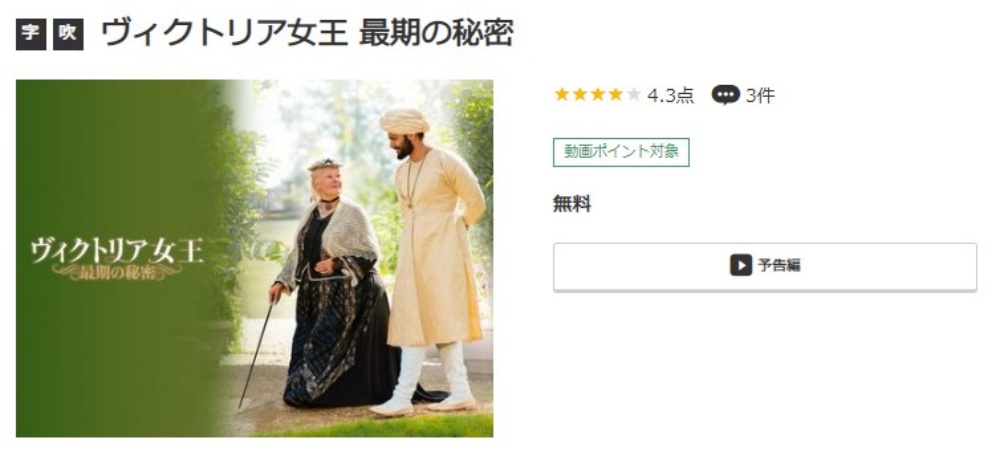Viewport: 1000px width, 456px height.
Task: Click the title ヴィクトリア女王 最期の秘密
Action: [307, 34]
